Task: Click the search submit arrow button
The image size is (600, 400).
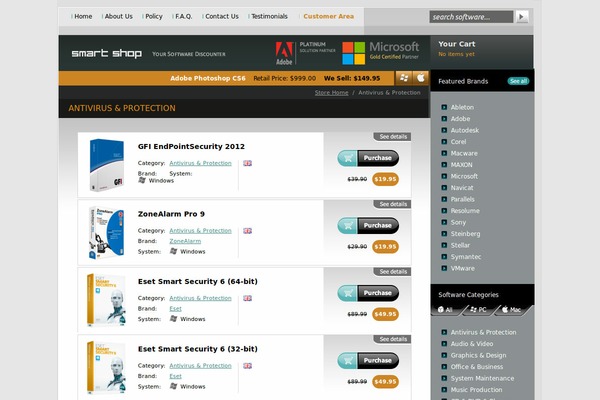Action: [x=521, y=16]
